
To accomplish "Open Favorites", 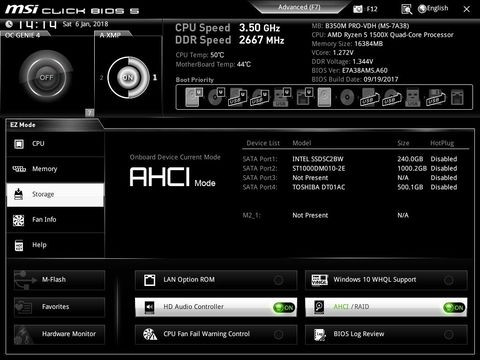I will pos(59,307).
